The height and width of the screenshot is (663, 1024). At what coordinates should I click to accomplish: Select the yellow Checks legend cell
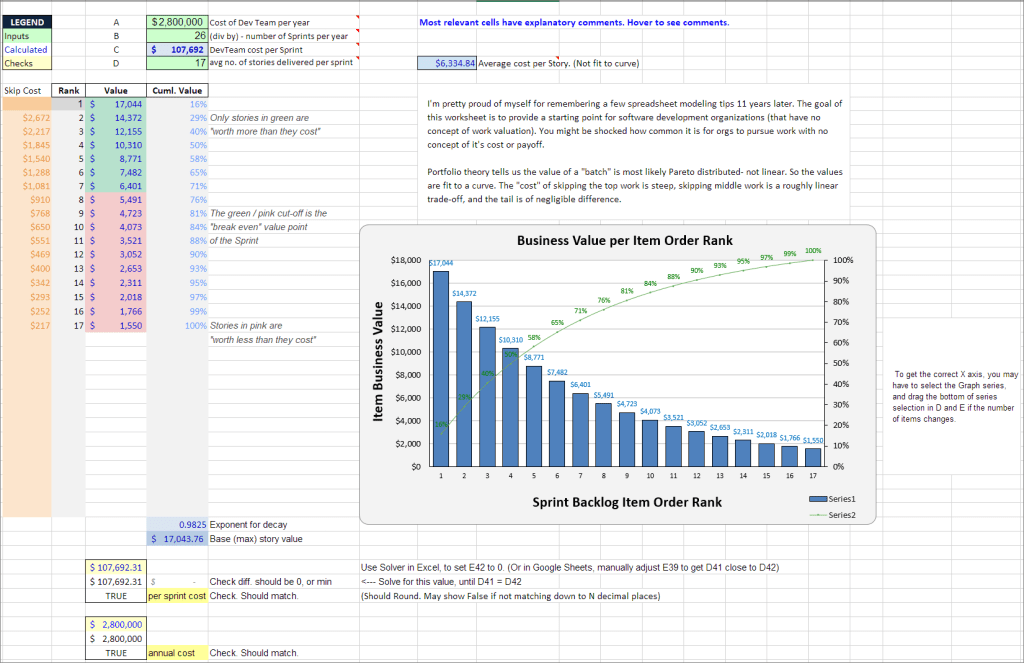pos(26,63)
